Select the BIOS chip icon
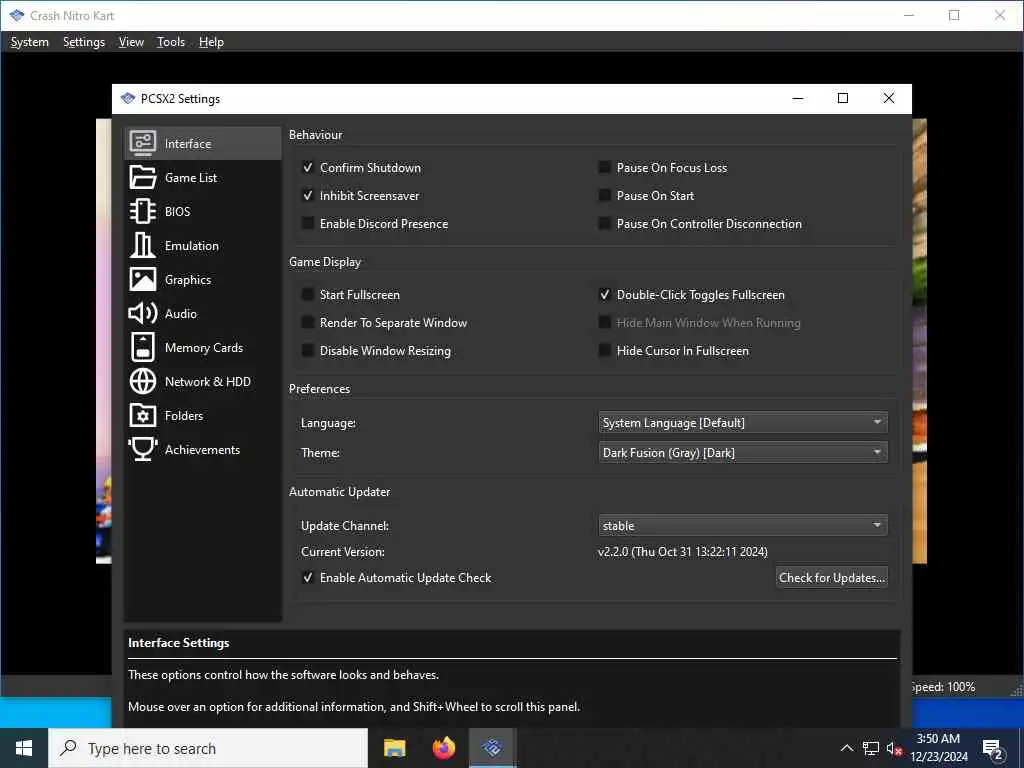The height and width of the screenshot is (768, 1024). tap(142, 211)
